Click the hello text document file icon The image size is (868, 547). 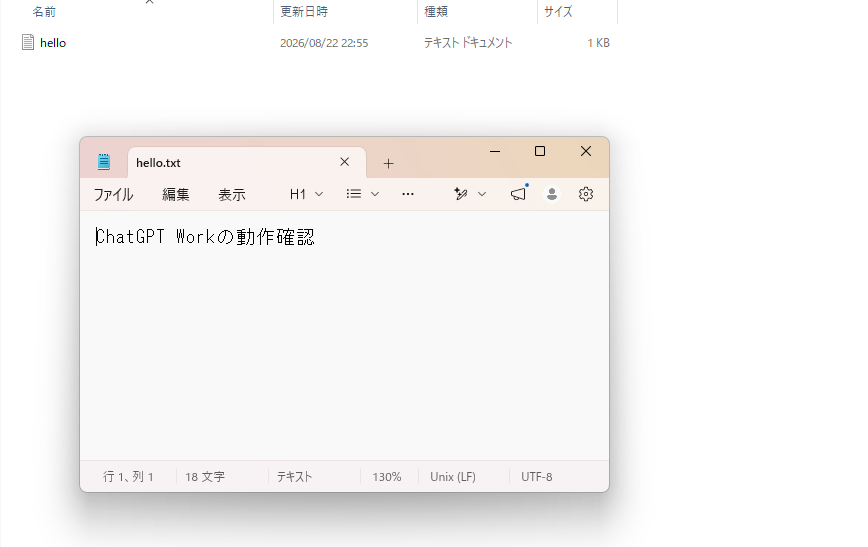(x=28, y=42)
